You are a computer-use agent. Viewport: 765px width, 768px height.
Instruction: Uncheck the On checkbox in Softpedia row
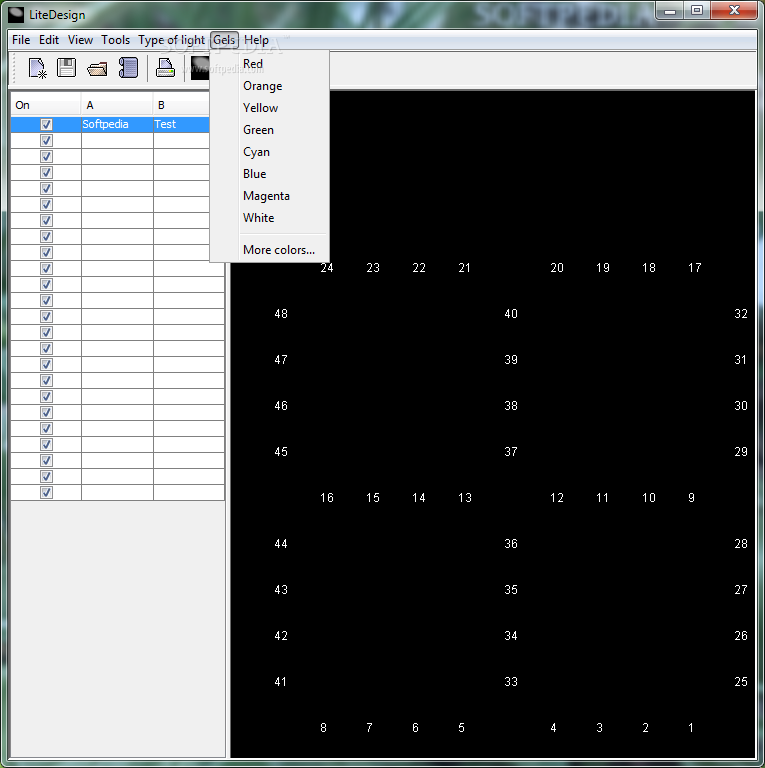[x=47, y=124]
